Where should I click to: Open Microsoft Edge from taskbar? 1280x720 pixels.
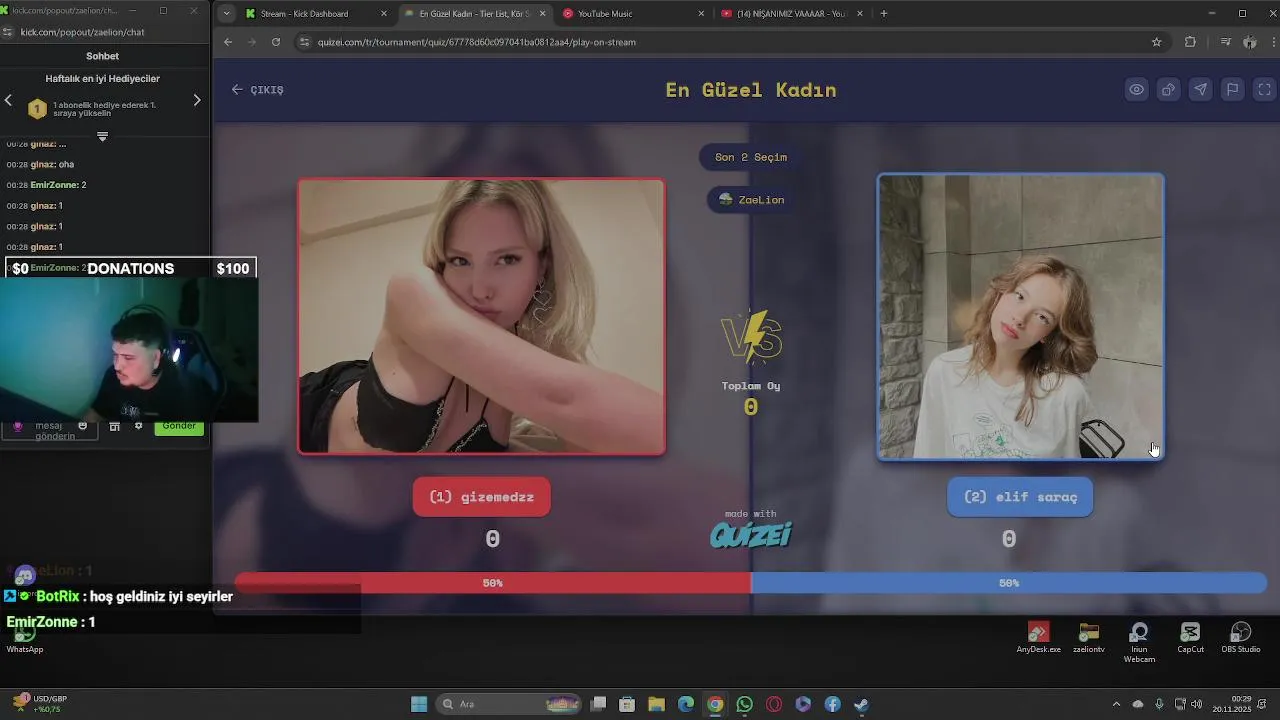point(685,704)
